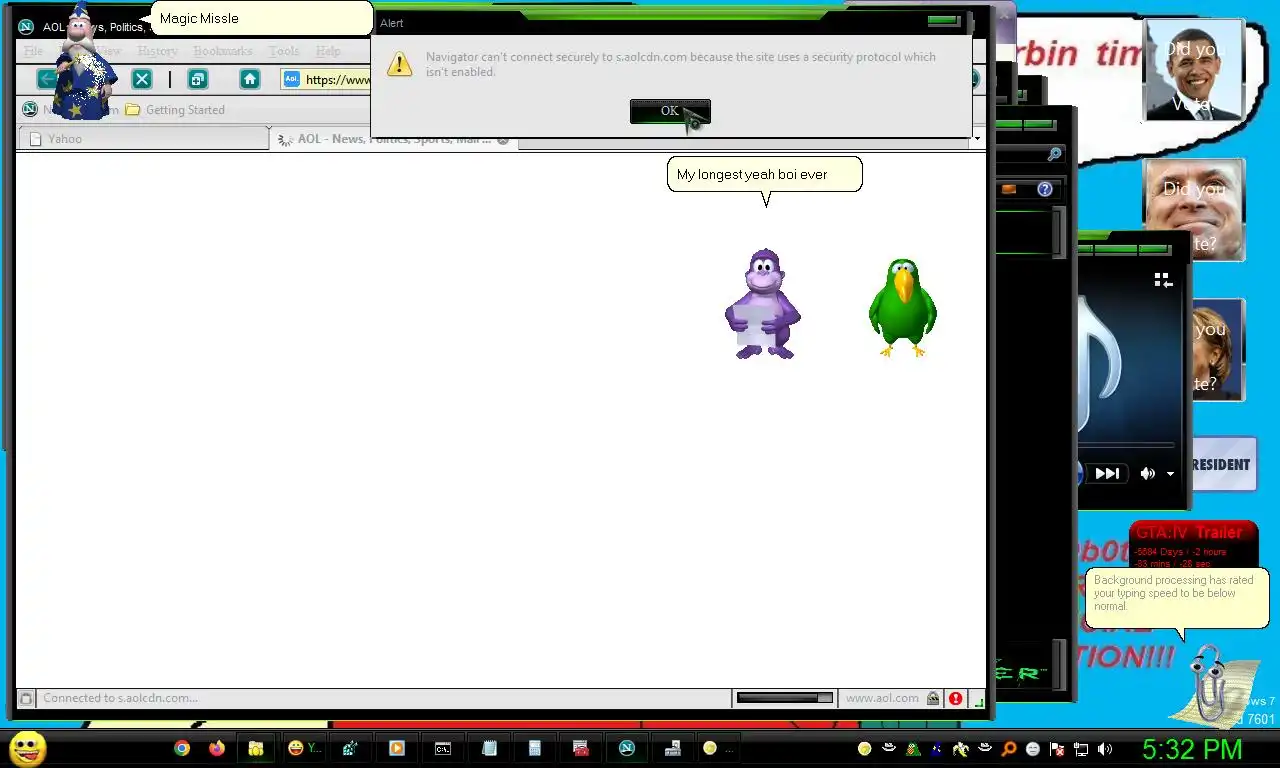Open the command prompt taskbar button
The height and width of the screenshot is (768, 1280).
coord(442,748)
